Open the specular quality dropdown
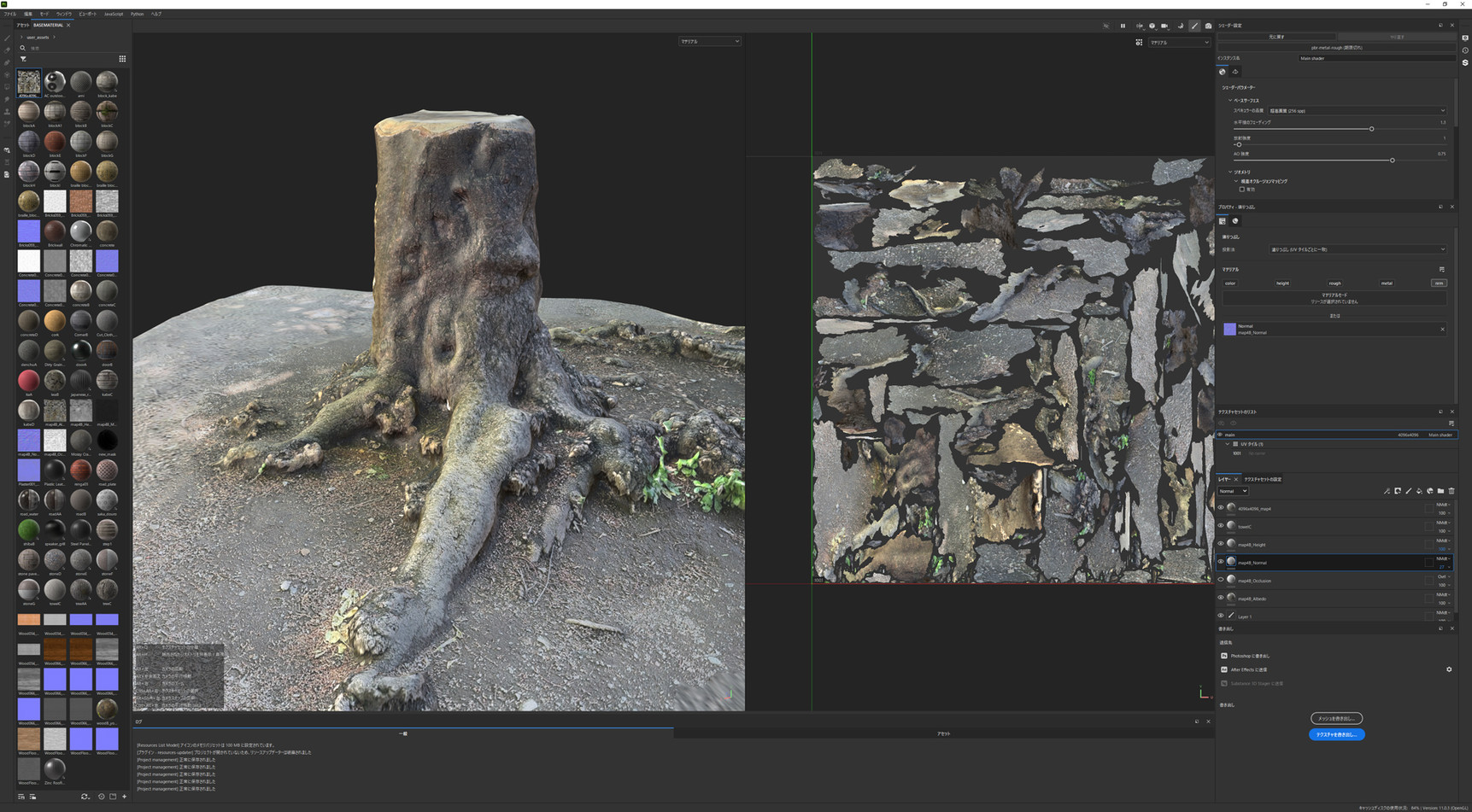 tap(1357, 110)
